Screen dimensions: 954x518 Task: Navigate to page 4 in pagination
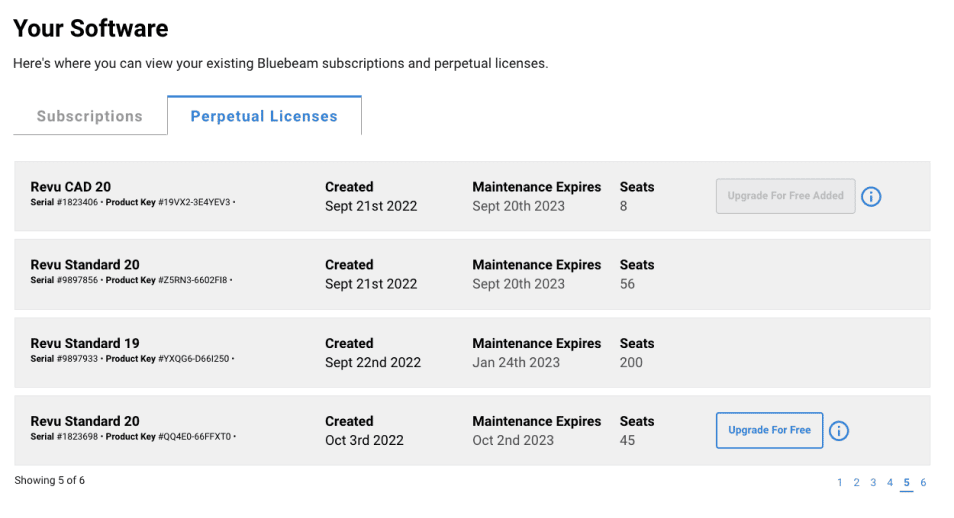pyautogui.click(x=890, y=483)
